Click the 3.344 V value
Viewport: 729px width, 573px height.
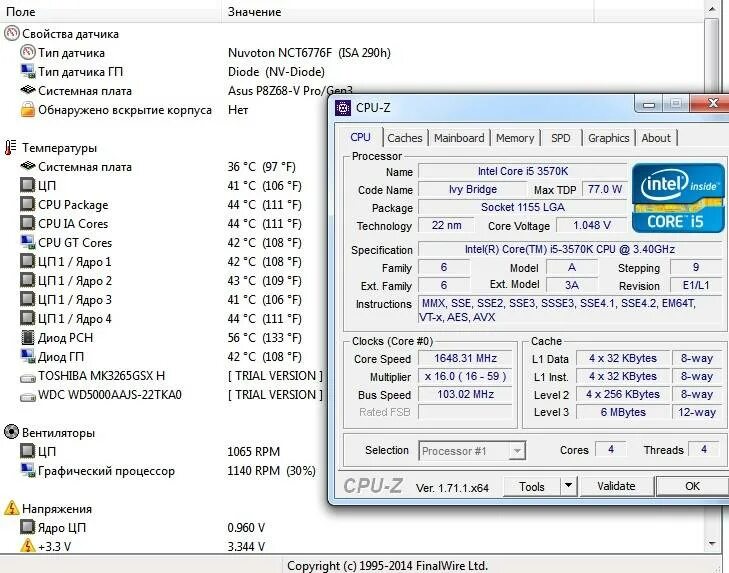tap(246, 546)
